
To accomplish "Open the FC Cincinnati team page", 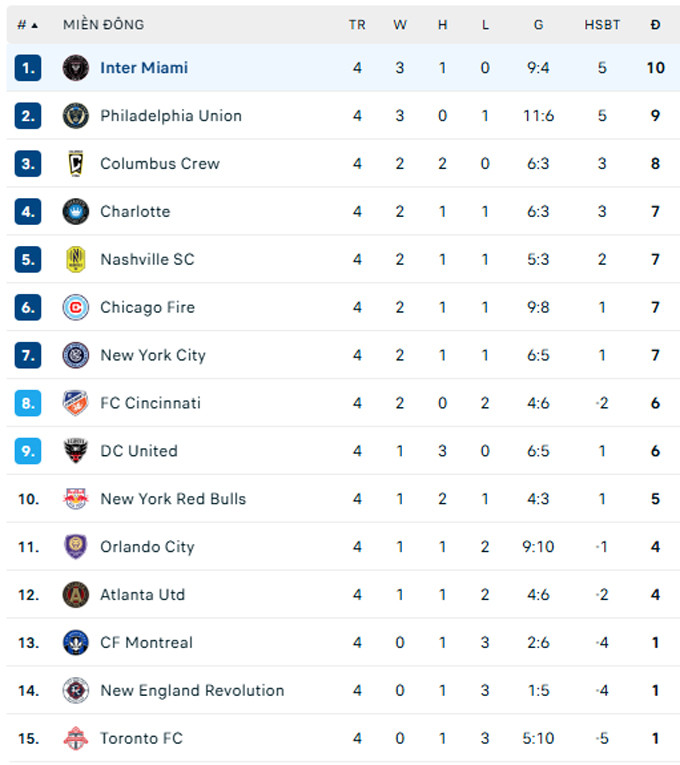I will click(150, 403).
